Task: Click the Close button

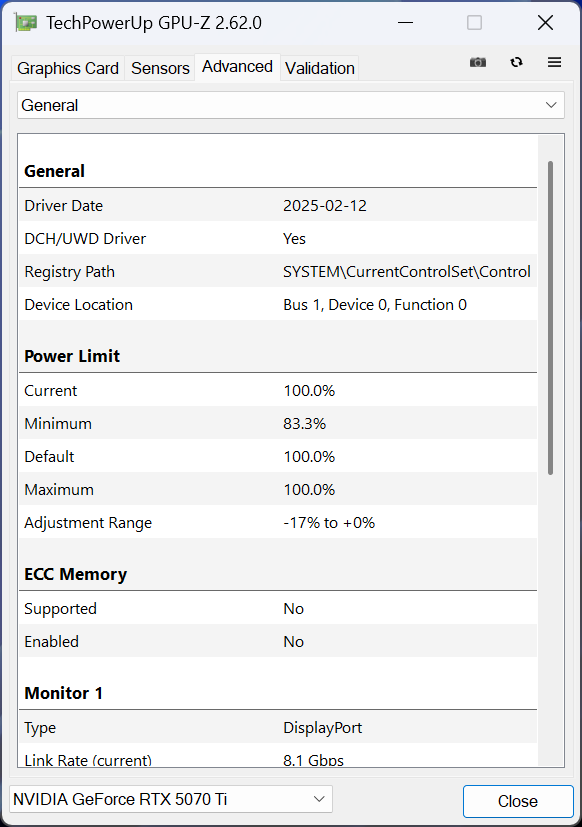Action: point(518,800)
